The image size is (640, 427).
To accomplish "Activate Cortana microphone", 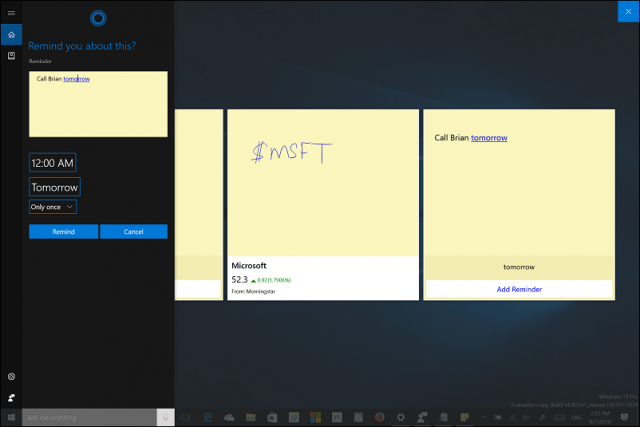I will pos(166,417).
